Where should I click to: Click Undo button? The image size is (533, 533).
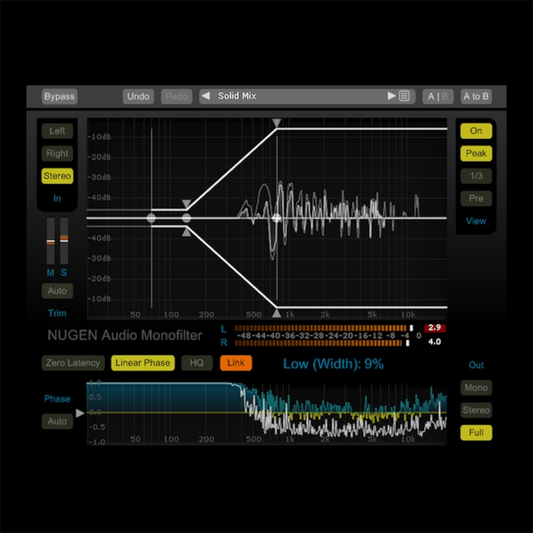[x=138, y=97]
